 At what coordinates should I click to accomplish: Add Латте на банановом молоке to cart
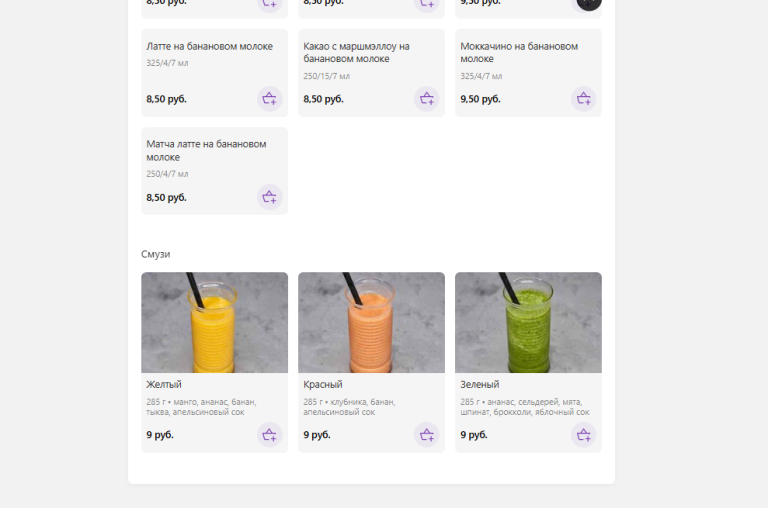(269, 98)
